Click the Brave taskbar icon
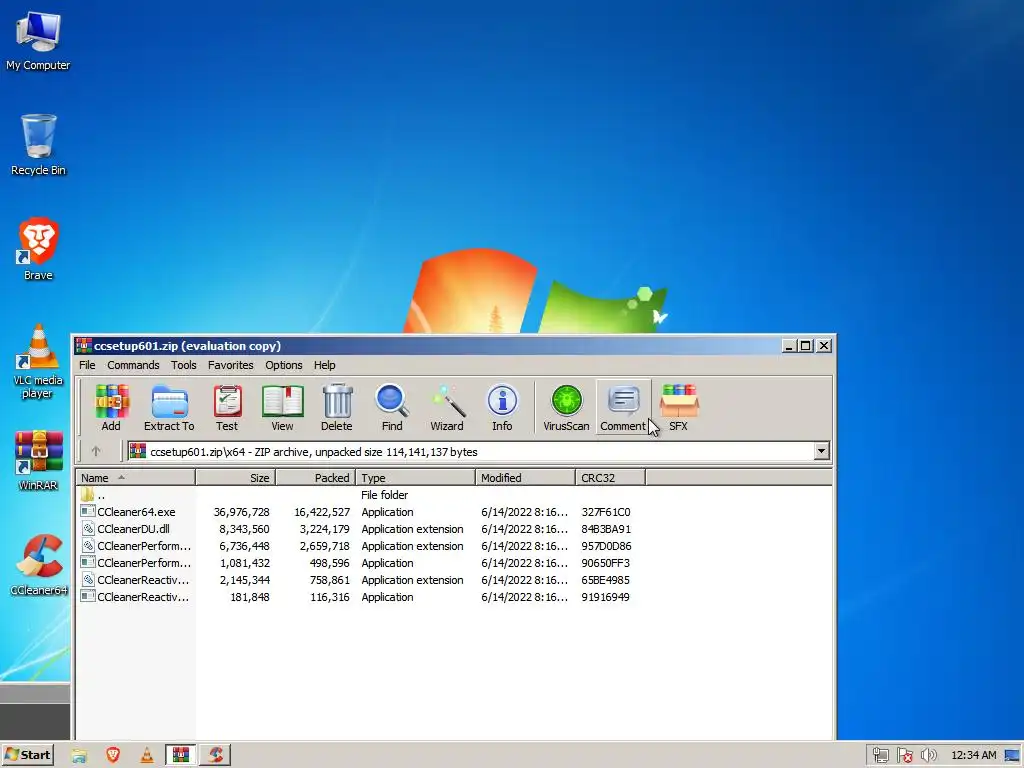 pyautogui.click(x=113, y=755)
